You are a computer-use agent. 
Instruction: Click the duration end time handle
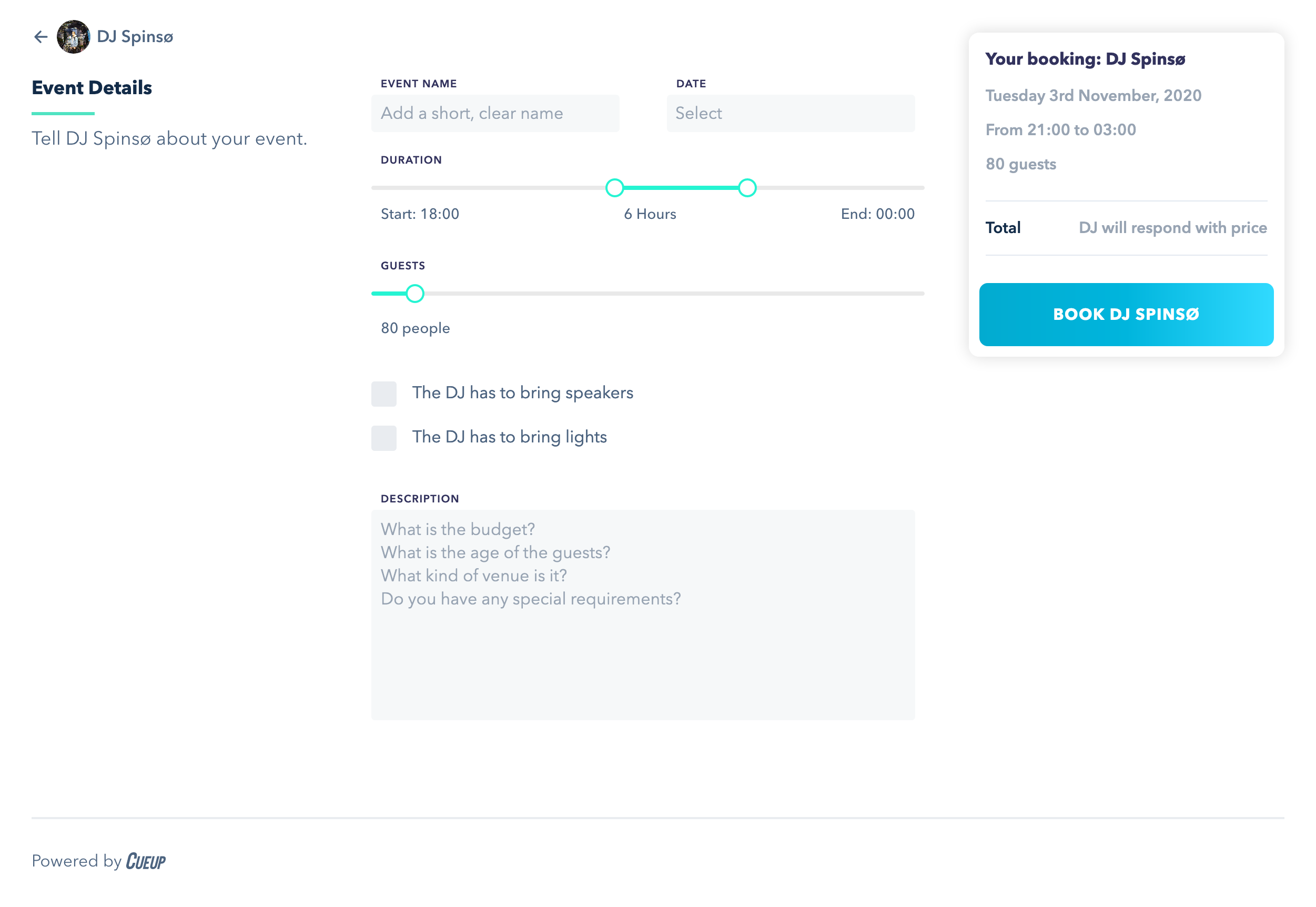(x=747, y=187)
